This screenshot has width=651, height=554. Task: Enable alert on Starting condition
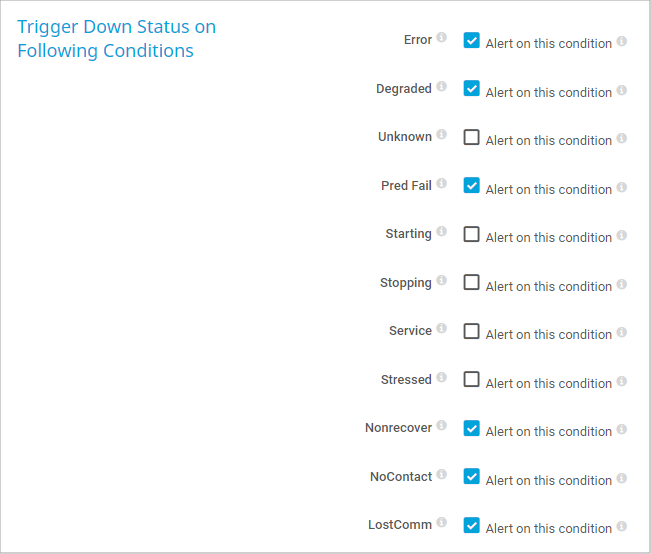click(x=472, y=235)
